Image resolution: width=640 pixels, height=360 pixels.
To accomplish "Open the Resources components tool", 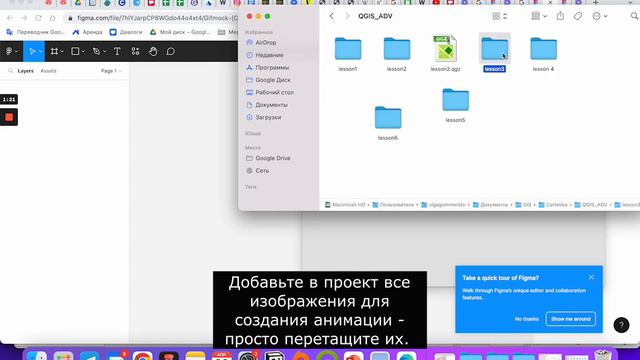I will tap(135, 51).
